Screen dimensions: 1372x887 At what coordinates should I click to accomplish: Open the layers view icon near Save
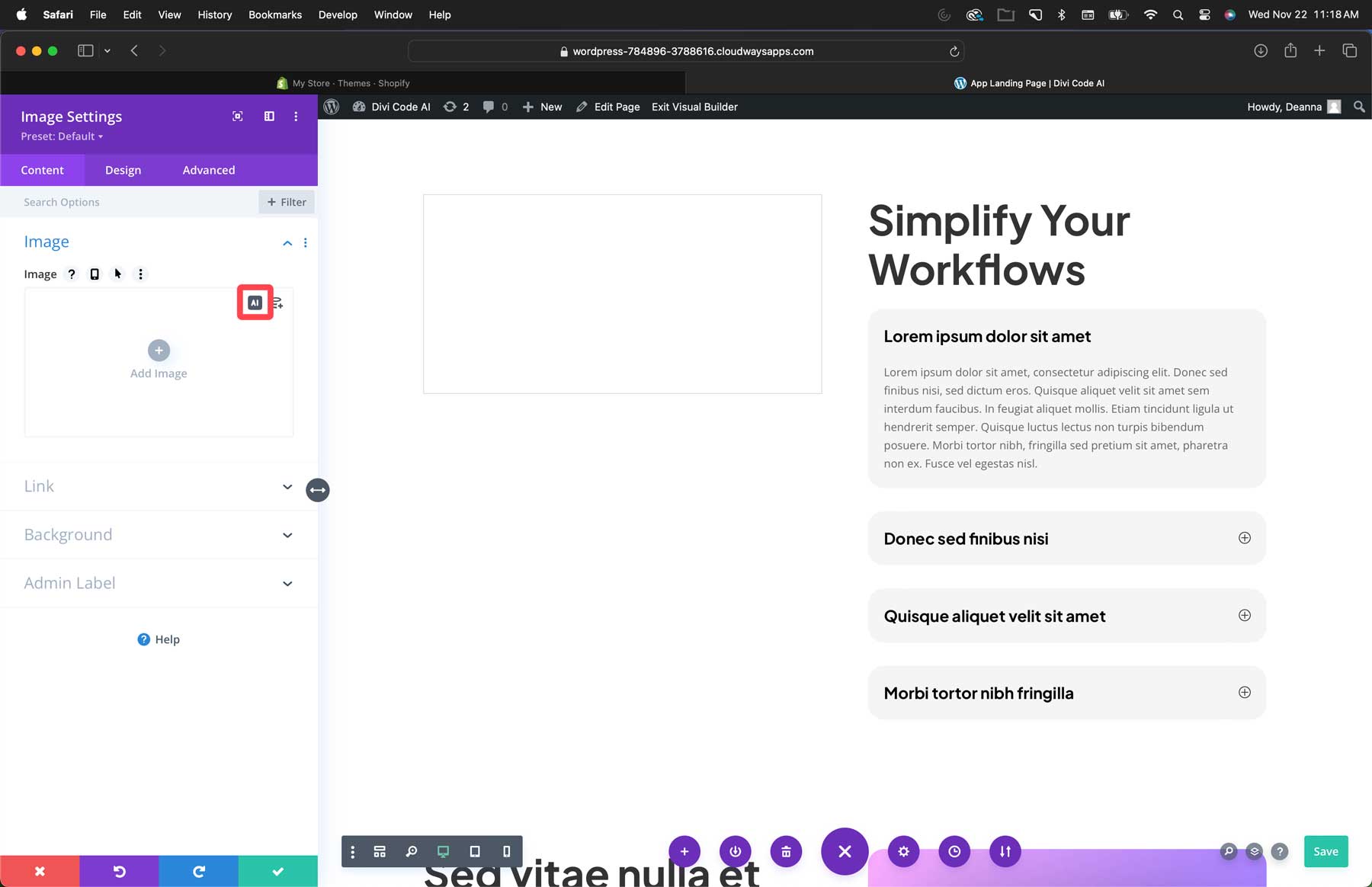pyautogui.click(x=1254, y=851)
